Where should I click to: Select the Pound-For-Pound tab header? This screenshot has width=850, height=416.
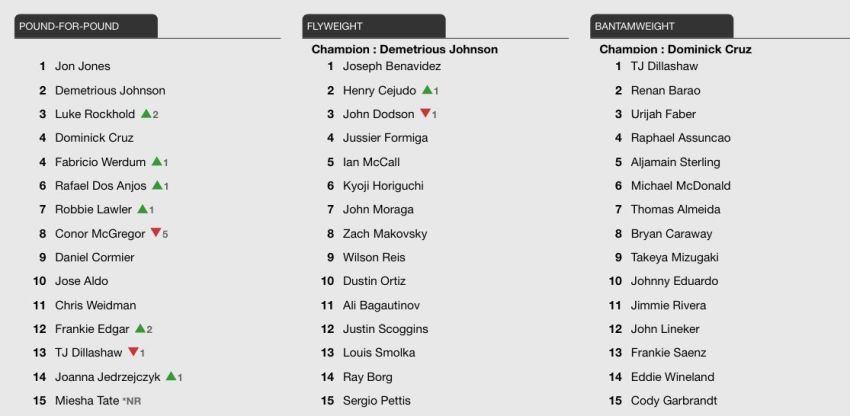tap(86, 26)
